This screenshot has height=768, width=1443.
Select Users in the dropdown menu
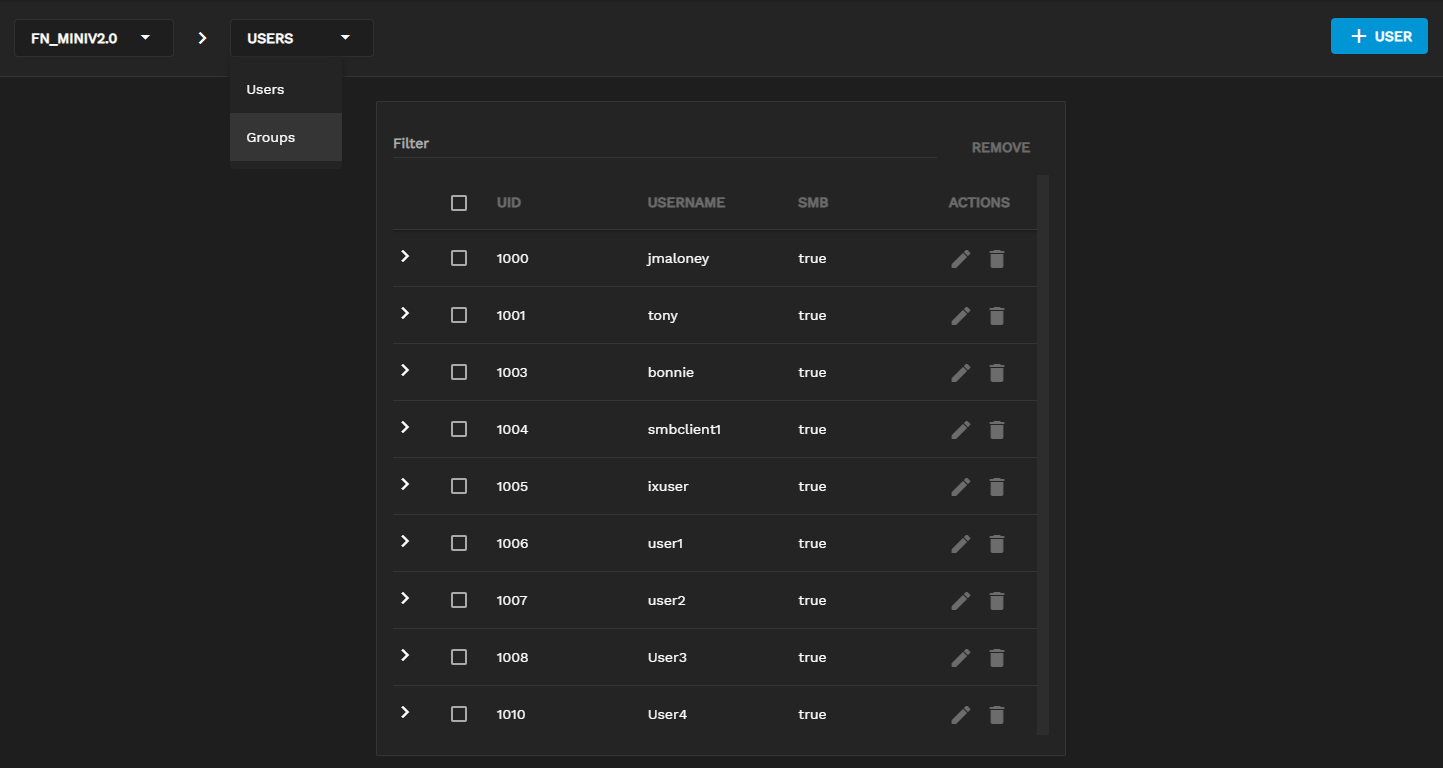click(x=266, y=89)
